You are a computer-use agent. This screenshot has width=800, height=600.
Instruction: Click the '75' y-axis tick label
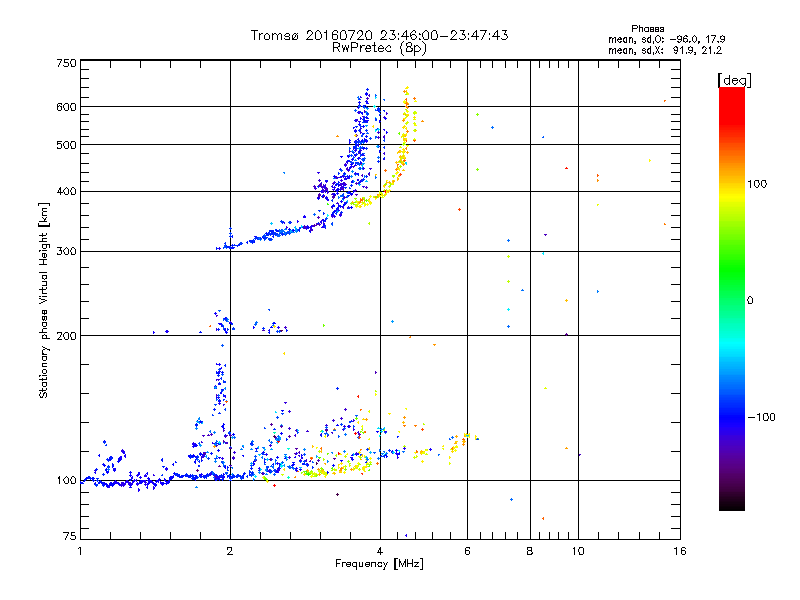tap(70, 536)
